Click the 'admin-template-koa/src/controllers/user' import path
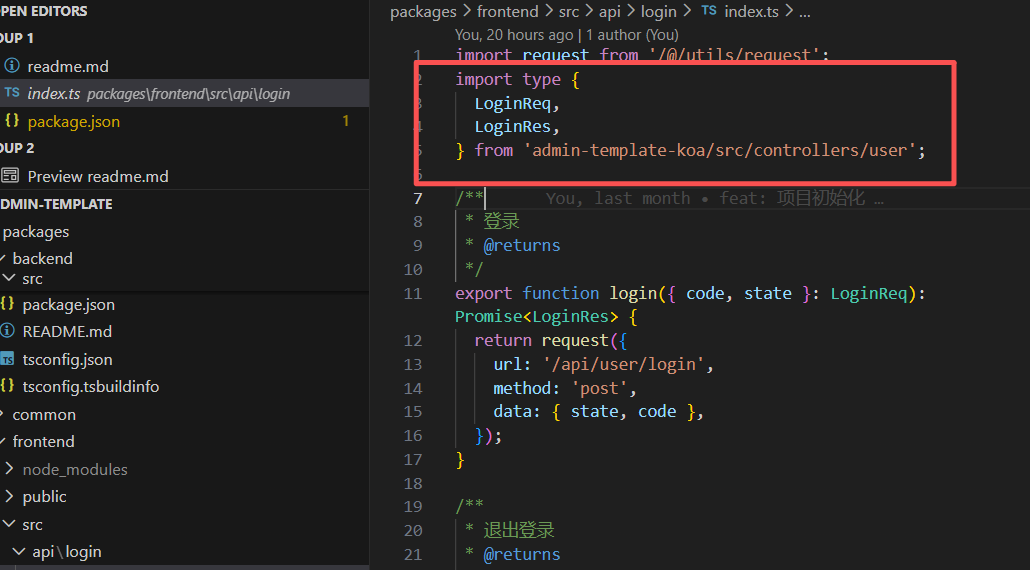Viewport: 1030px width, 570px height. click(719, 150)
